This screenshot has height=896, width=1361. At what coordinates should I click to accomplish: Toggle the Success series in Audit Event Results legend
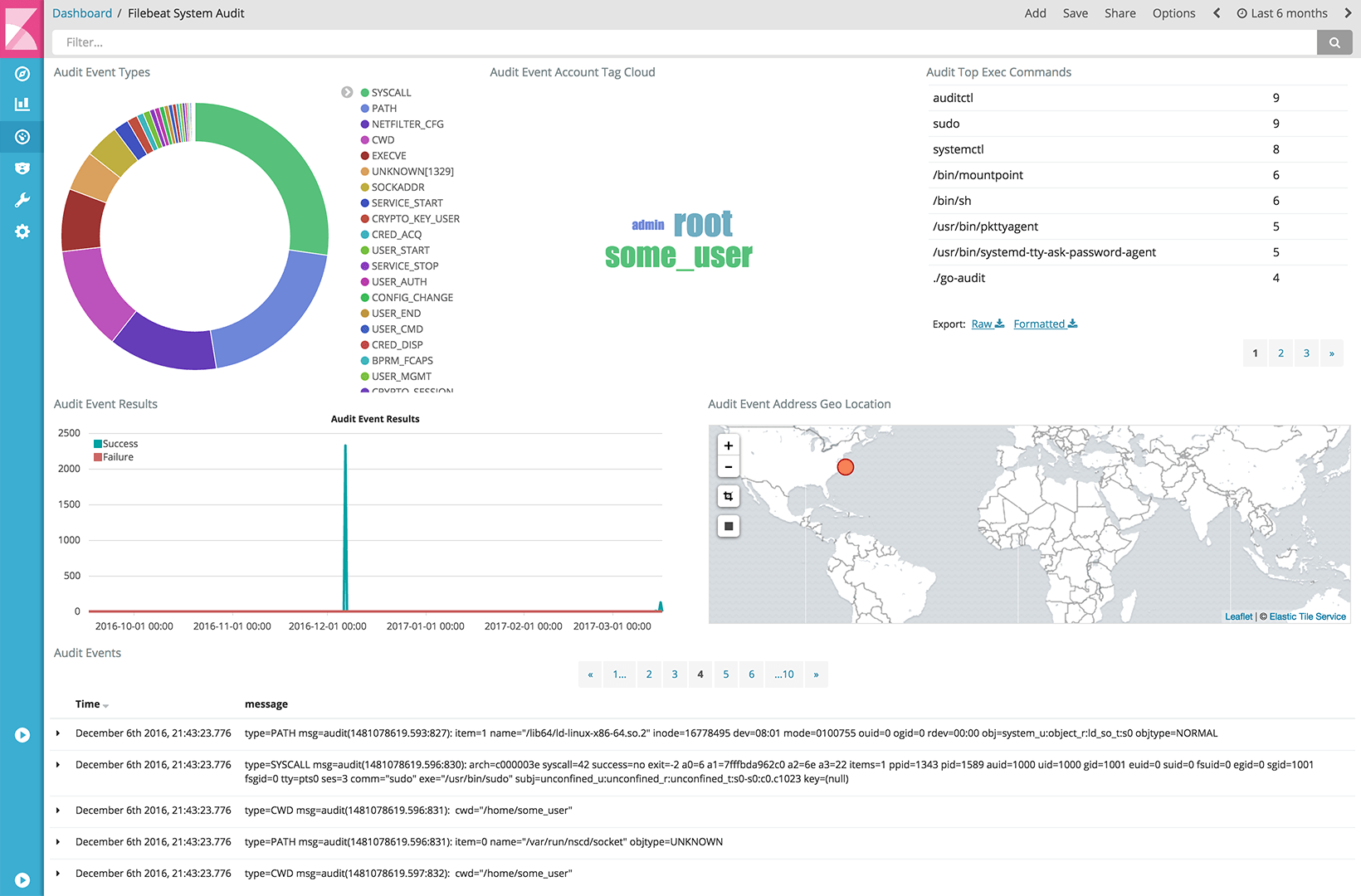click(115, 443)
